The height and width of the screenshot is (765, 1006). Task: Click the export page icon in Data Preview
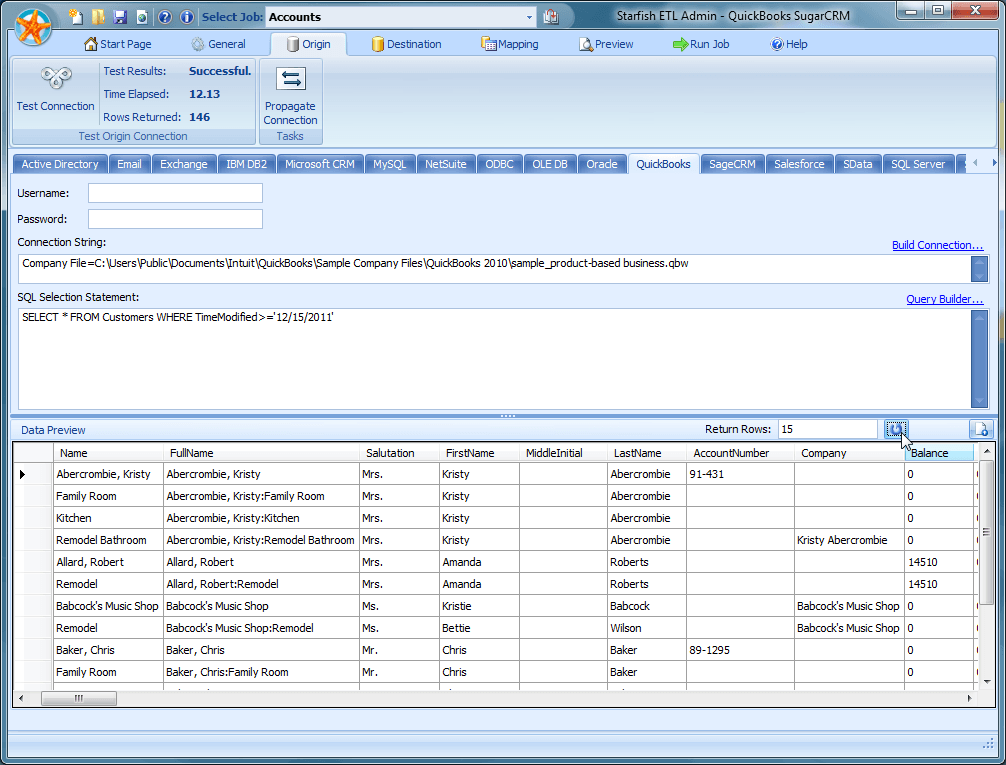tap(981, 429)
